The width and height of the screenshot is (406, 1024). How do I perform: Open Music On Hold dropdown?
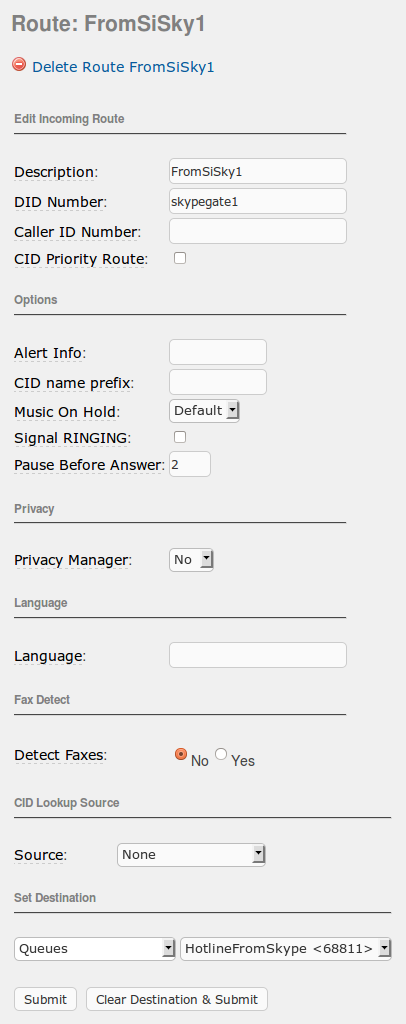coord(204,411)
